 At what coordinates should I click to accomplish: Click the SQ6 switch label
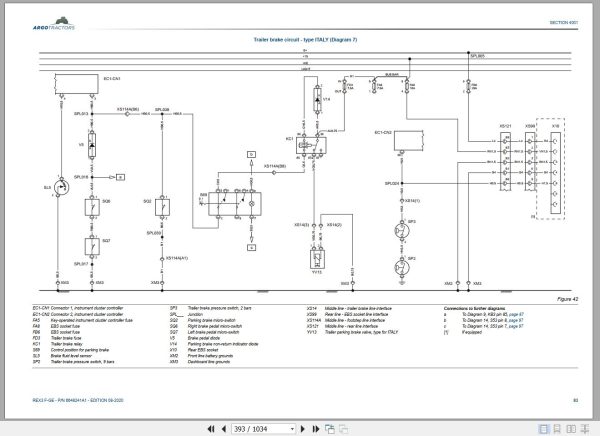106,201
